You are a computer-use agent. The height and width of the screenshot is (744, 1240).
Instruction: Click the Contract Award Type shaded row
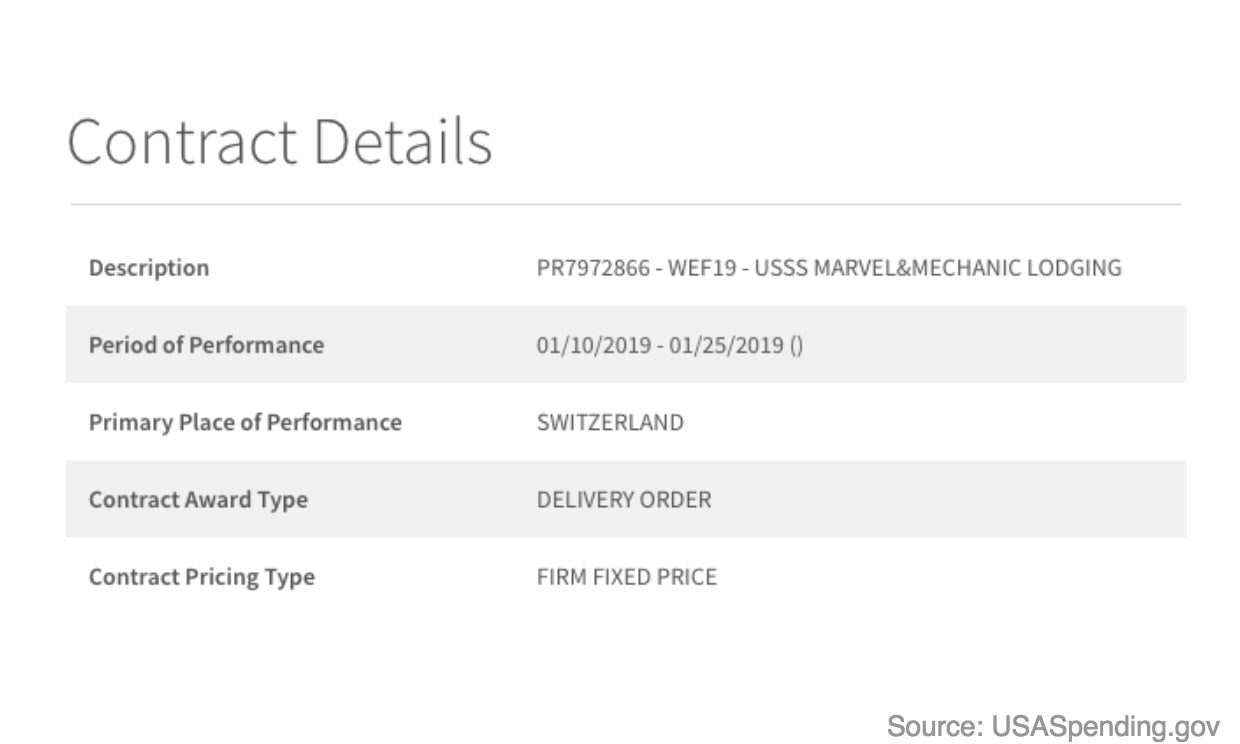(x=626, y=498)
